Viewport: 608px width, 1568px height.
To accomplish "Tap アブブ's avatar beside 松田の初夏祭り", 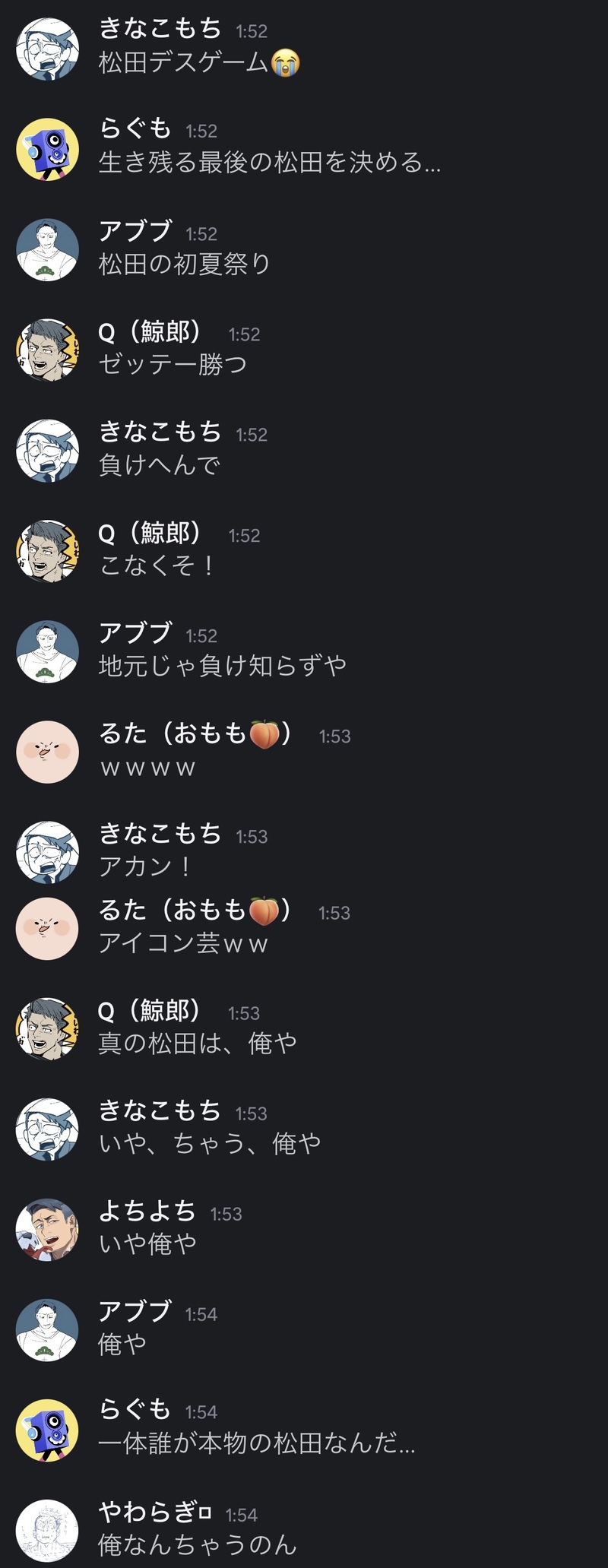I will [48, 249].
